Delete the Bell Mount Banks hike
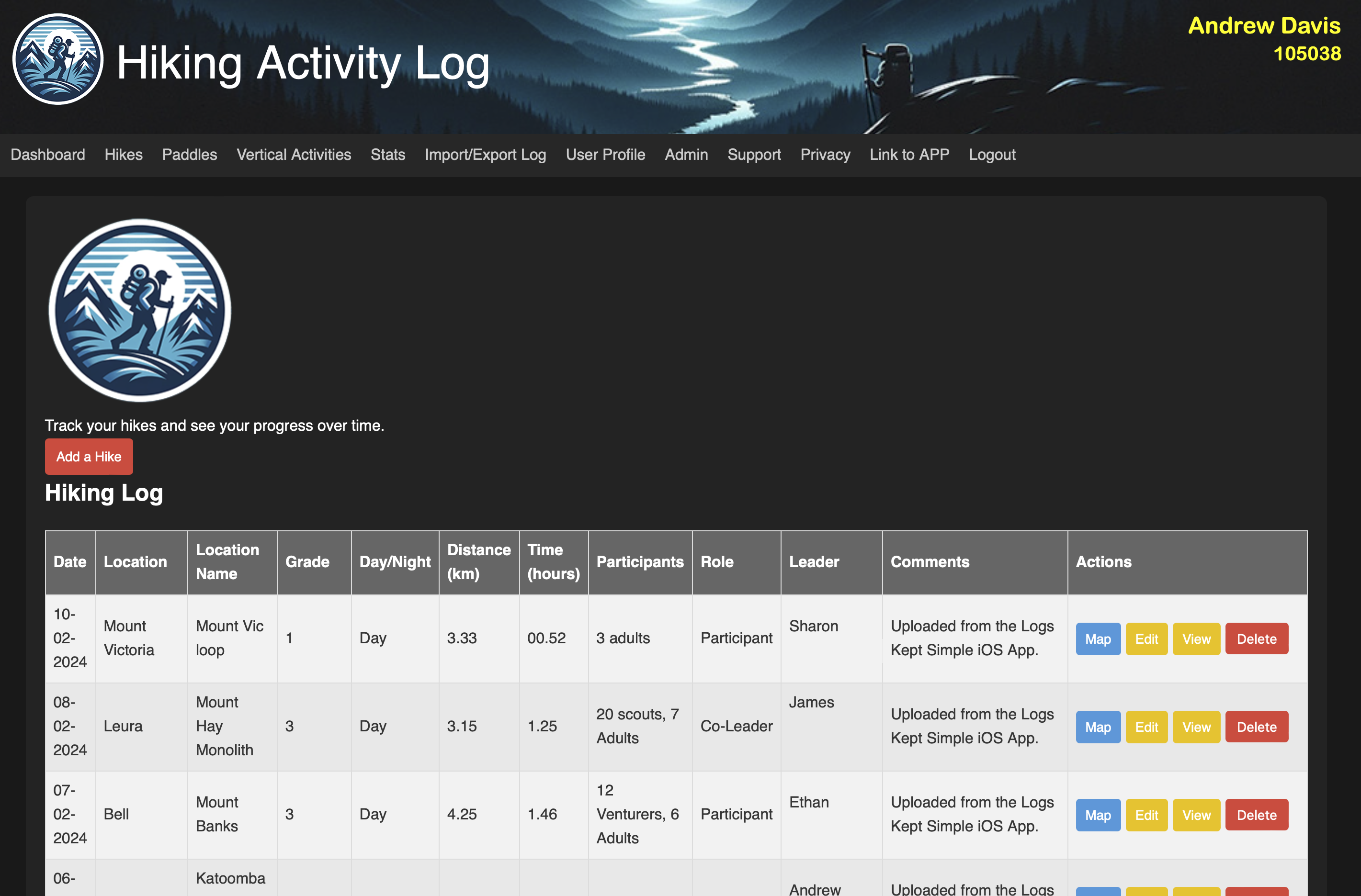Screen dimensions: 1361x896 [x=1256, y=815]
